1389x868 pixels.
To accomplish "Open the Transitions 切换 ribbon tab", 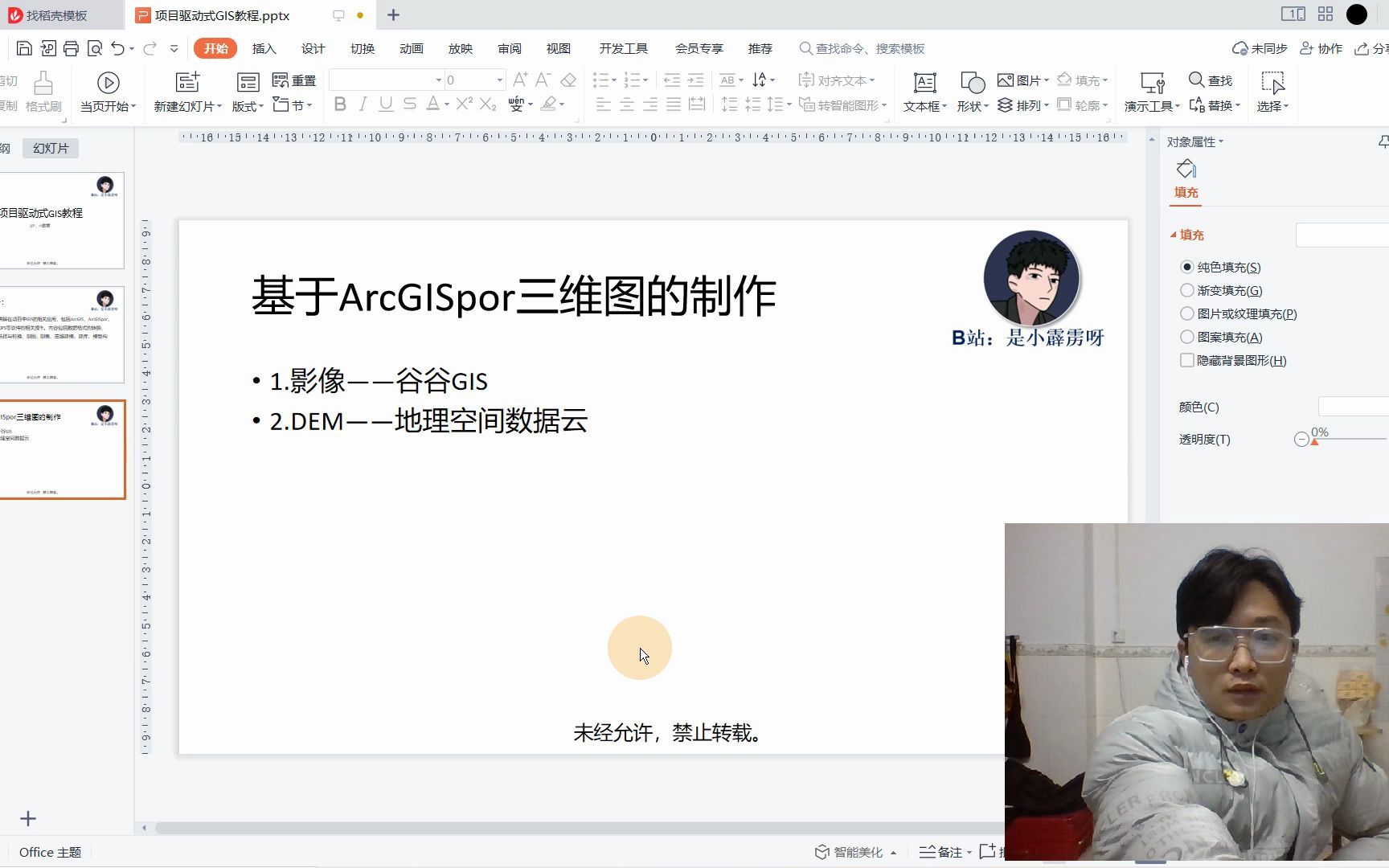I will tap(363, 48).
